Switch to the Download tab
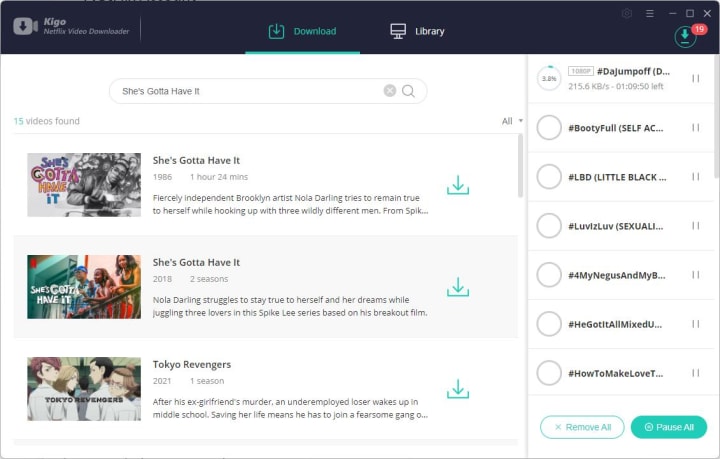Viewport: 720px width, 459px height. click(303, 31)
